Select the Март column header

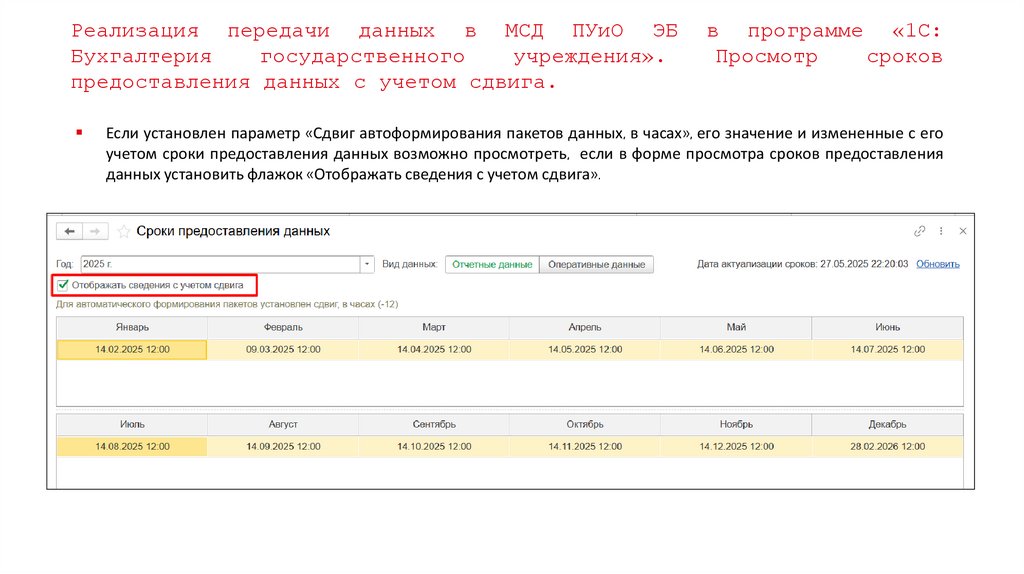[x=434, y=327]
